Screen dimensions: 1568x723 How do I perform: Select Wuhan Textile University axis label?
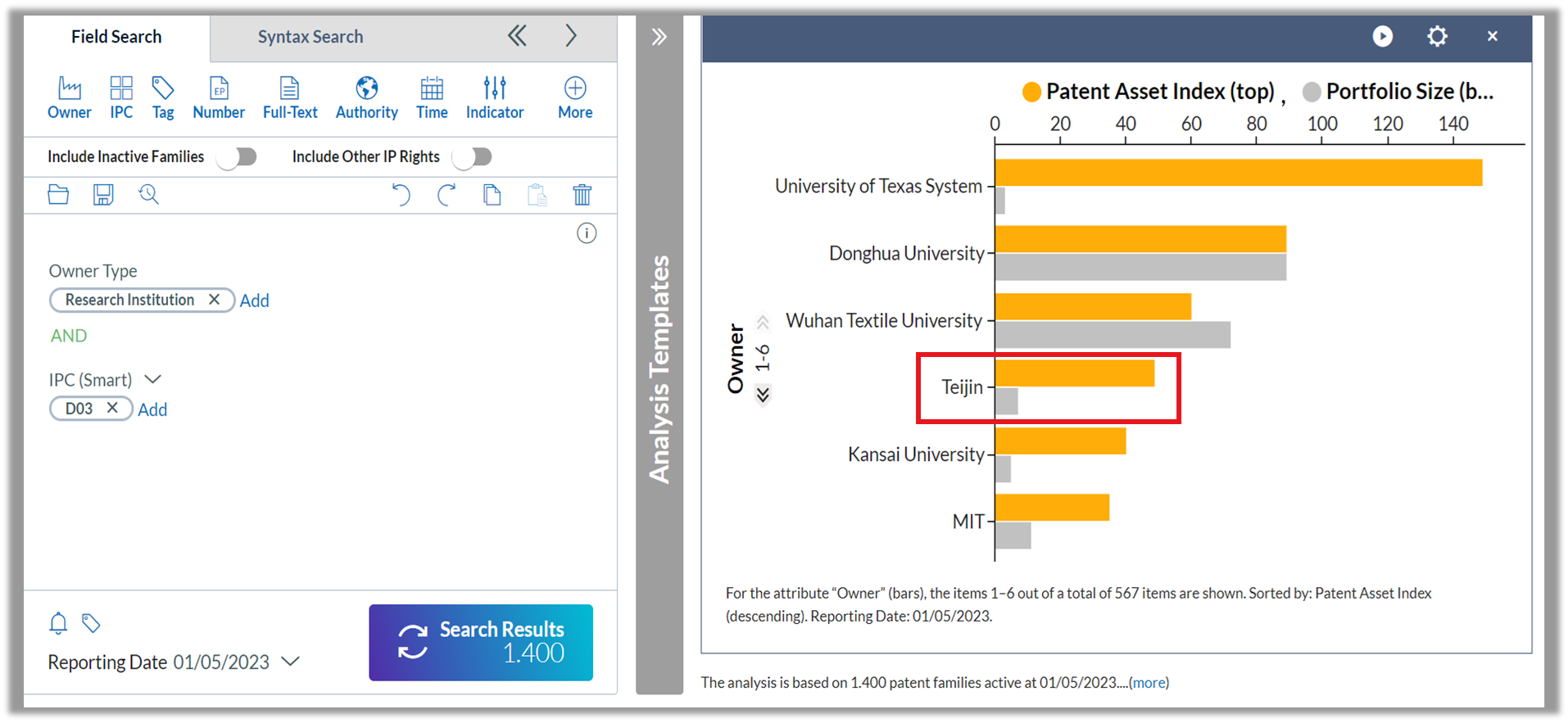tap(884, 320)
